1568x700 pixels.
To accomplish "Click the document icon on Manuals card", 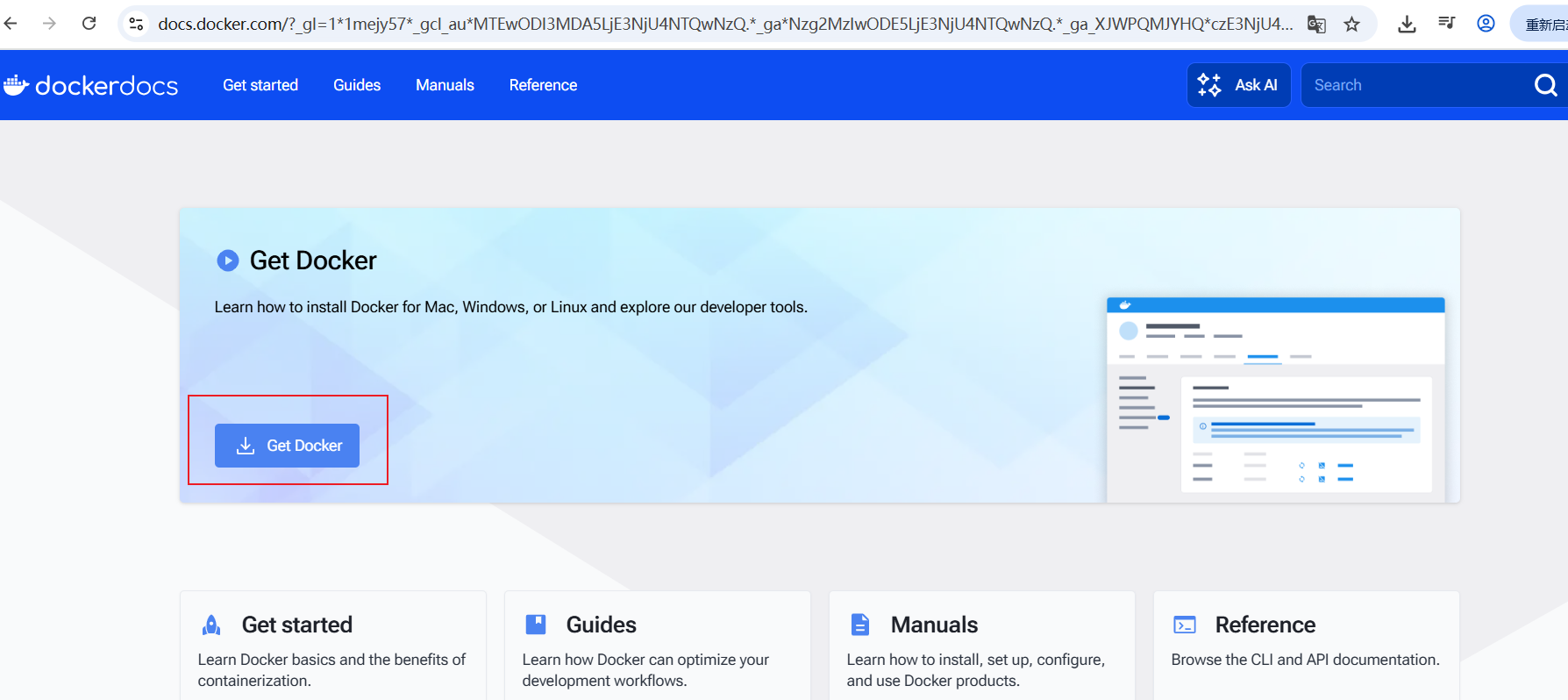I will (860, 625).
